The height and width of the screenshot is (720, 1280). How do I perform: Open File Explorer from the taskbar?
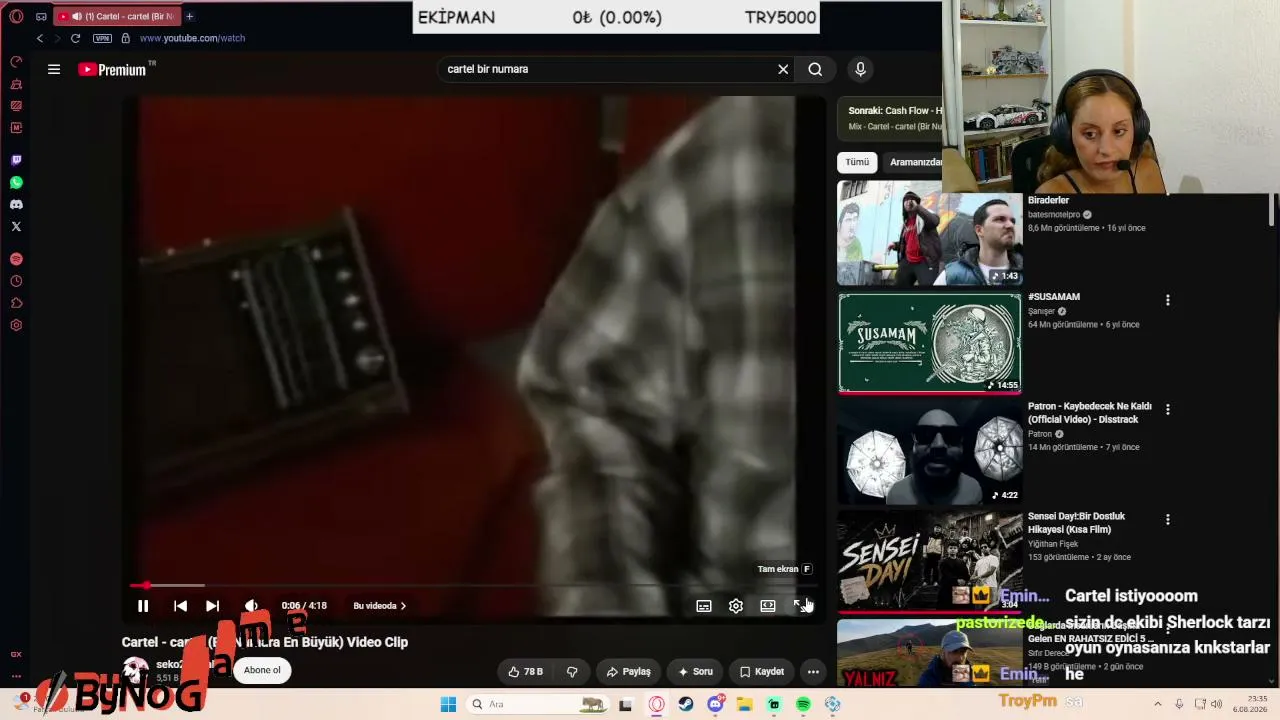[744, 704]
